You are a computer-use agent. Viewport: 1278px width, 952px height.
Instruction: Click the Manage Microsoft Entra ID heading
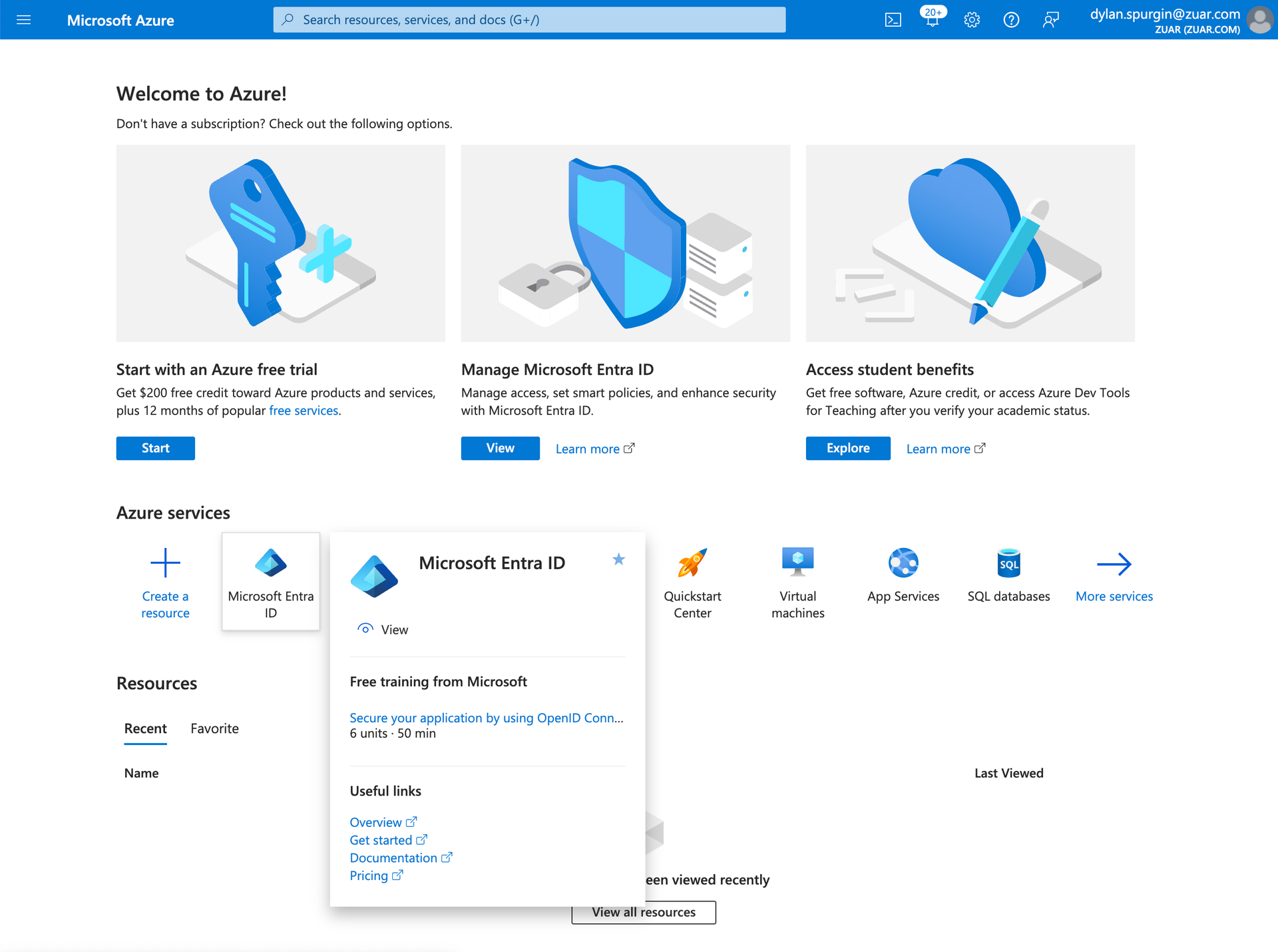pyautogui.click(x=557, y=369)
